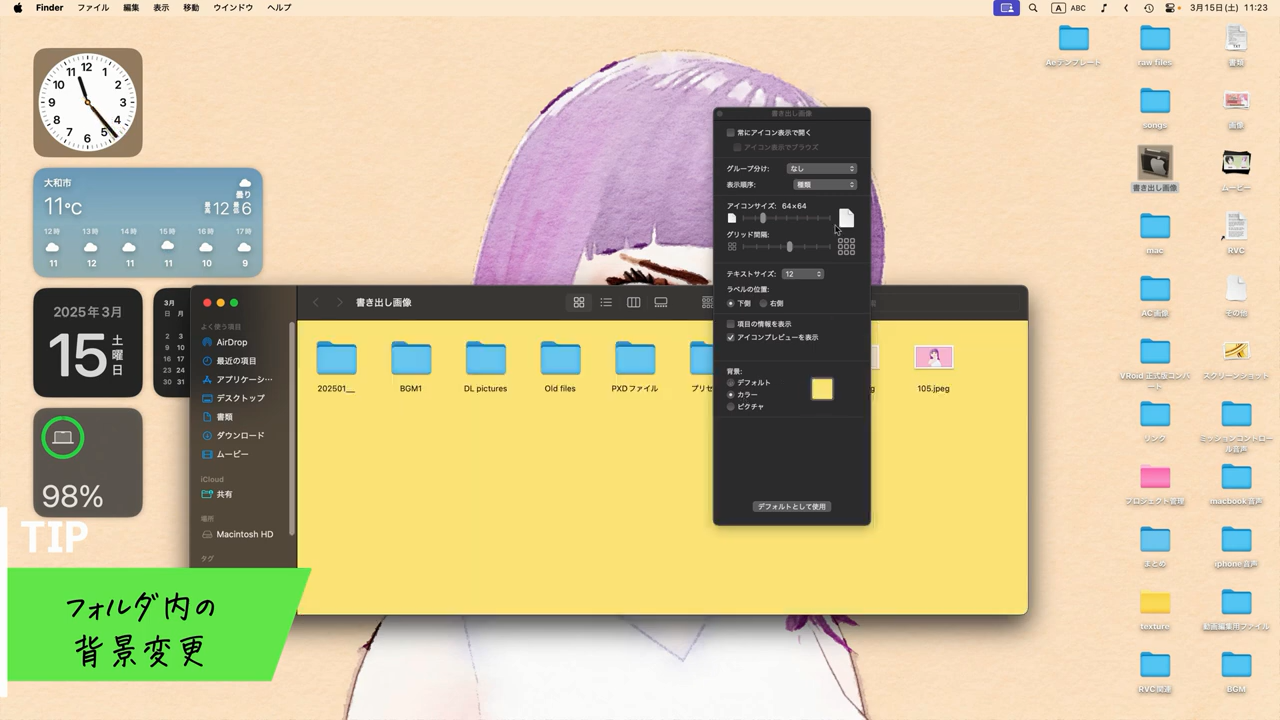Open the 編集 menu
Image resolution: width=1280 pixels, height=720 pixels.
coord(131,7)
